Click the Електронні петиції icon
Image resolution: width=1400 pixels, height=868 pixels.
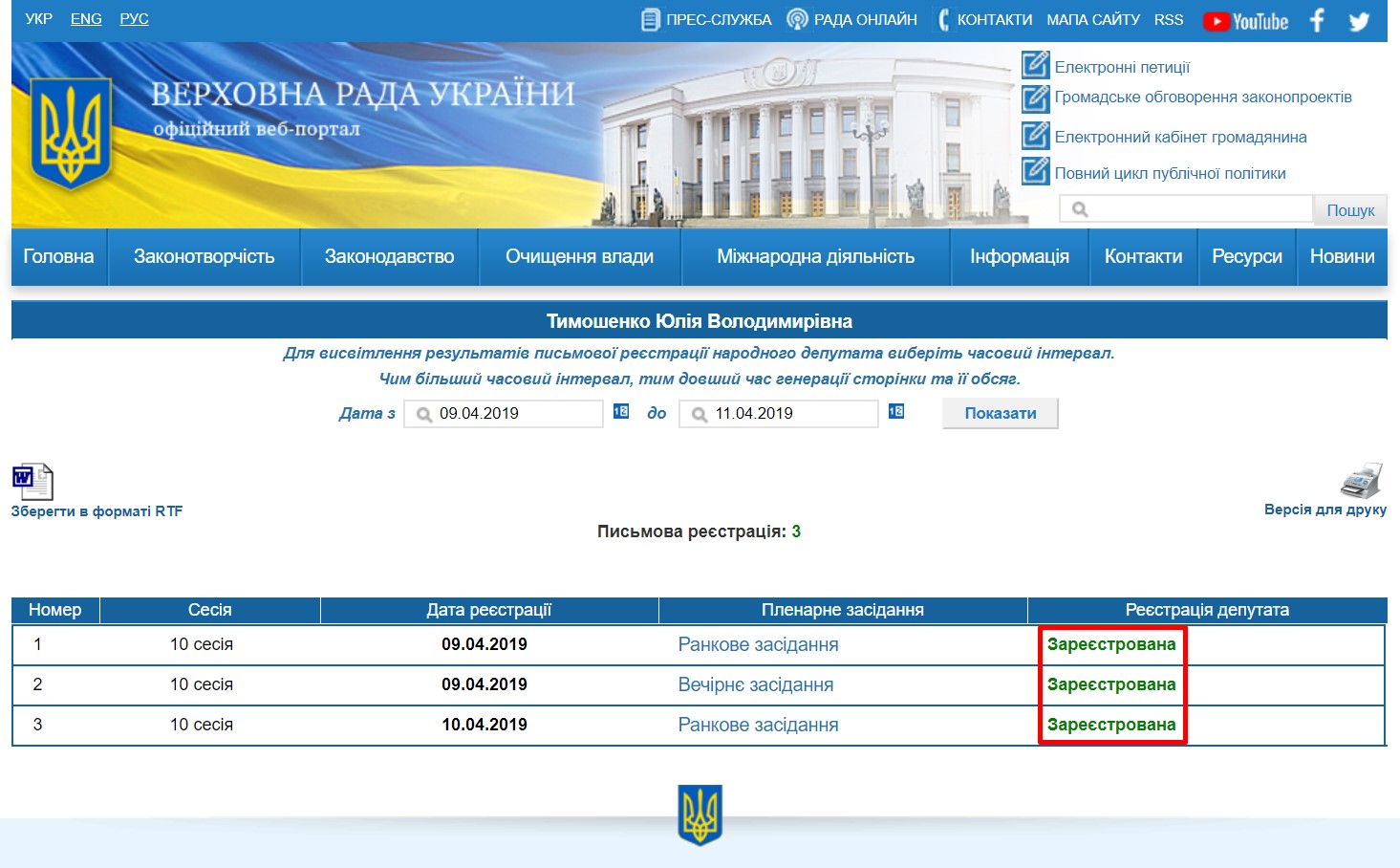(1035, 65)
